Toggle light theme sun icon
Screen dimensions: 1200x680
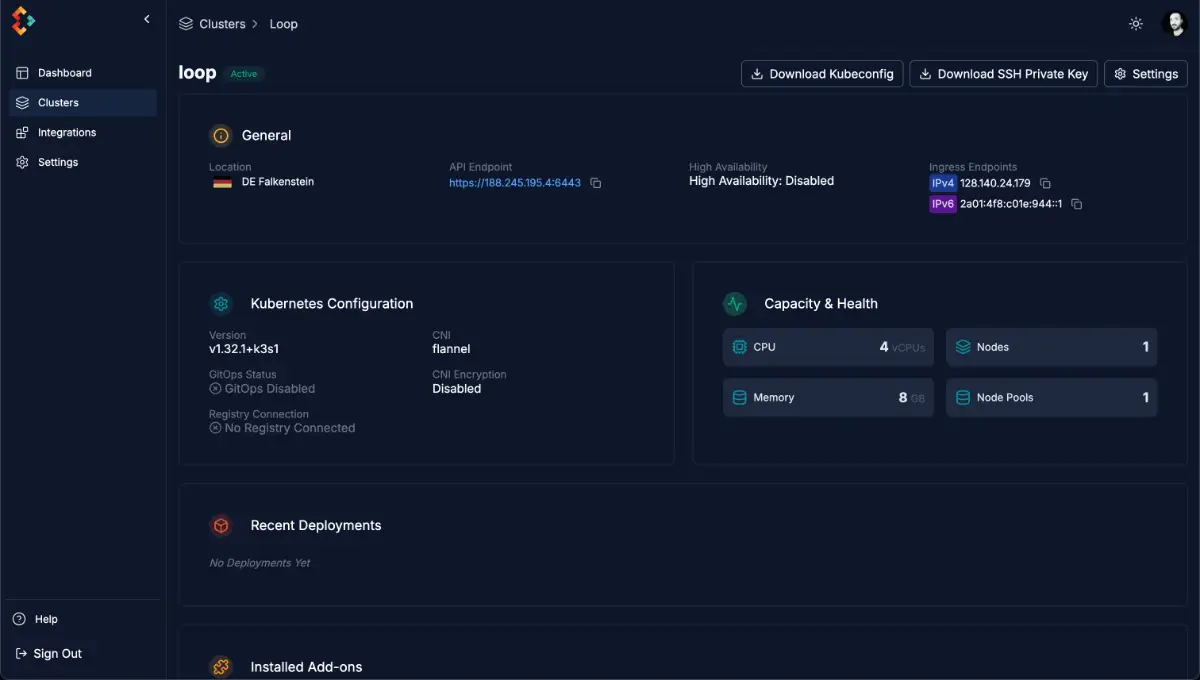tap(1136, 24)
